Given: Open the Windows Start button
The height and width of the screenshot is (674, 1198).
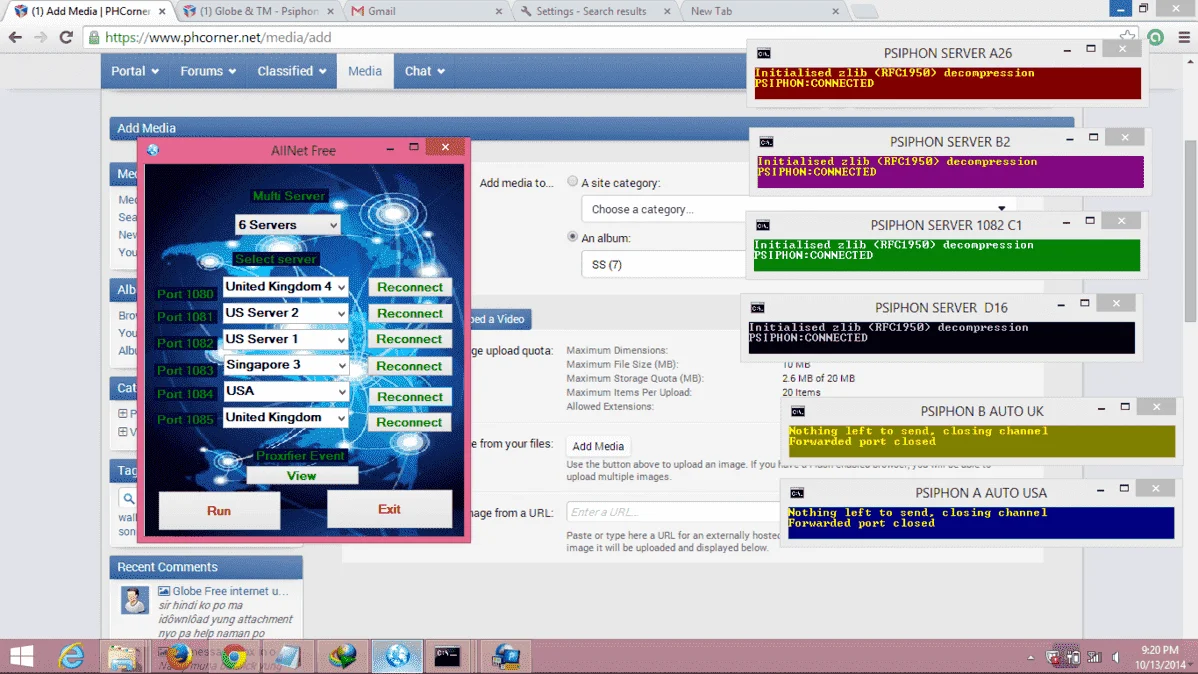Looking at the screenshot, I should pos(21,656).
